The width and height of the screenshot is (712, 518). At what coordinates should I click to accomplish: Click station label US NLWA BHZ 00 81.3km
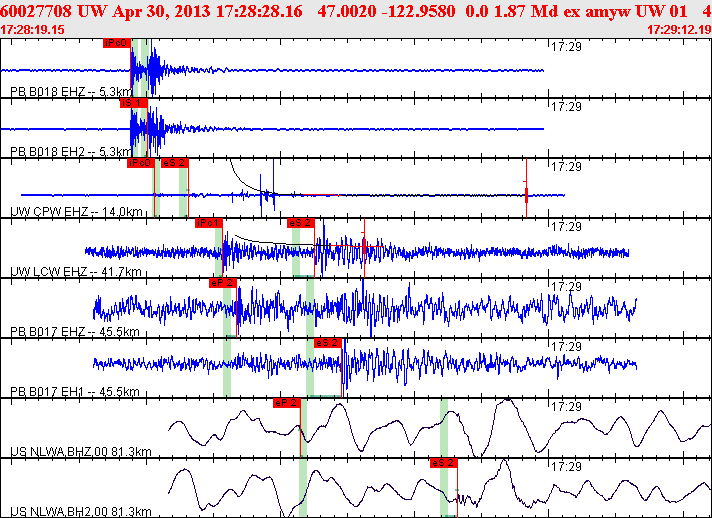click(81, 451)
